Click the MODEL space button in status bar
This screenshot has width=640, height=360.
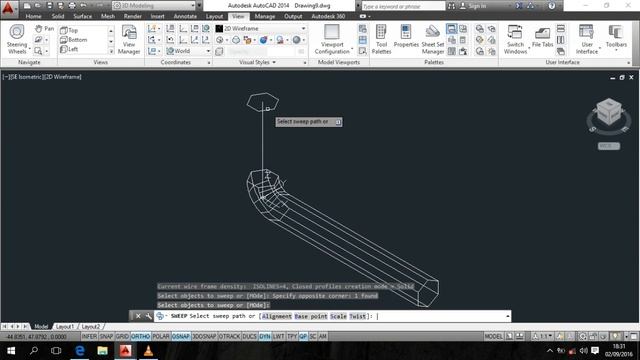tap(493, 336)
